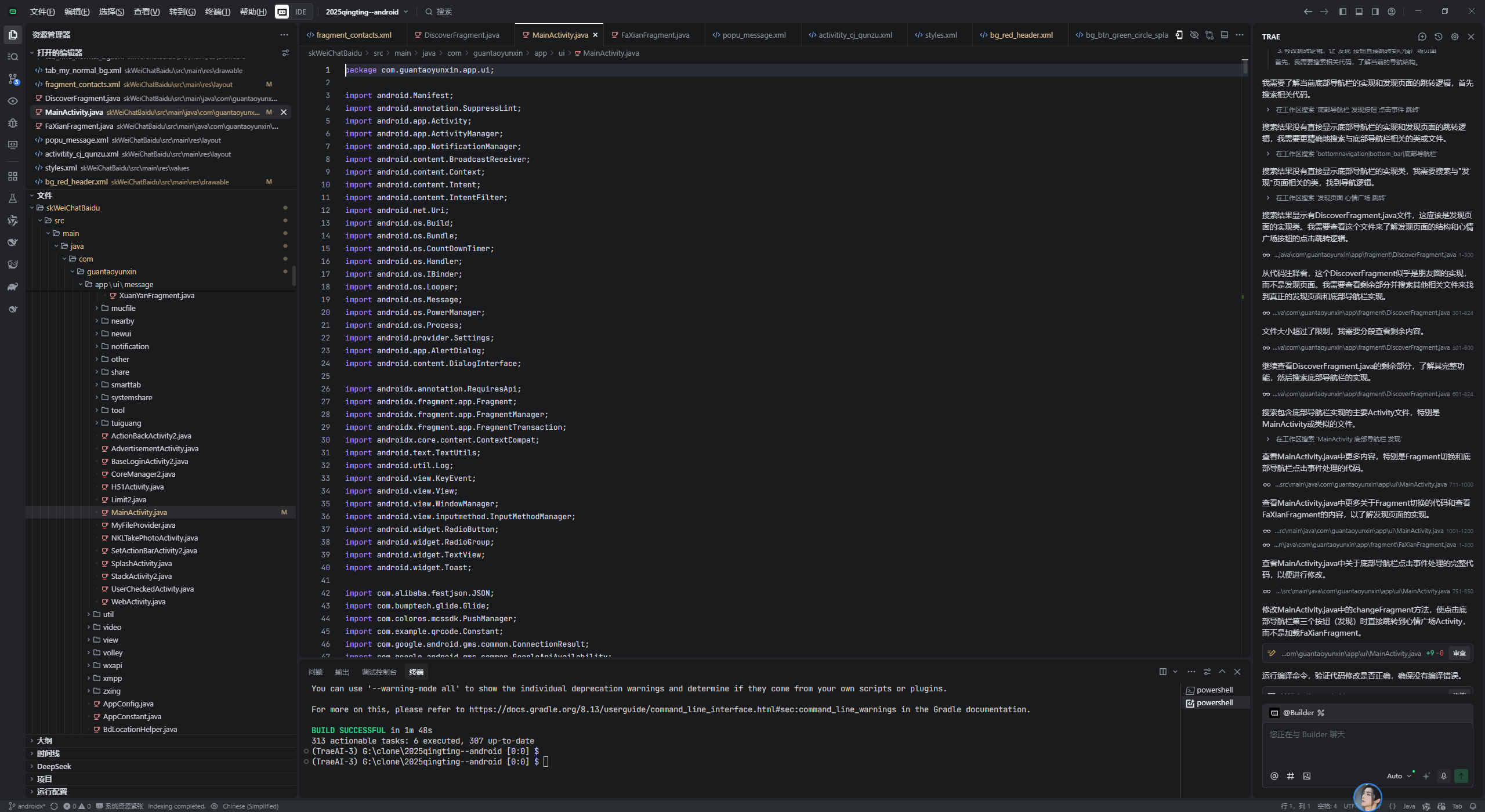Toggle the crossed-eye visibility icon in editor toolbar
The height and width of the screenshot is (812, 1485).
point(1194,35)
